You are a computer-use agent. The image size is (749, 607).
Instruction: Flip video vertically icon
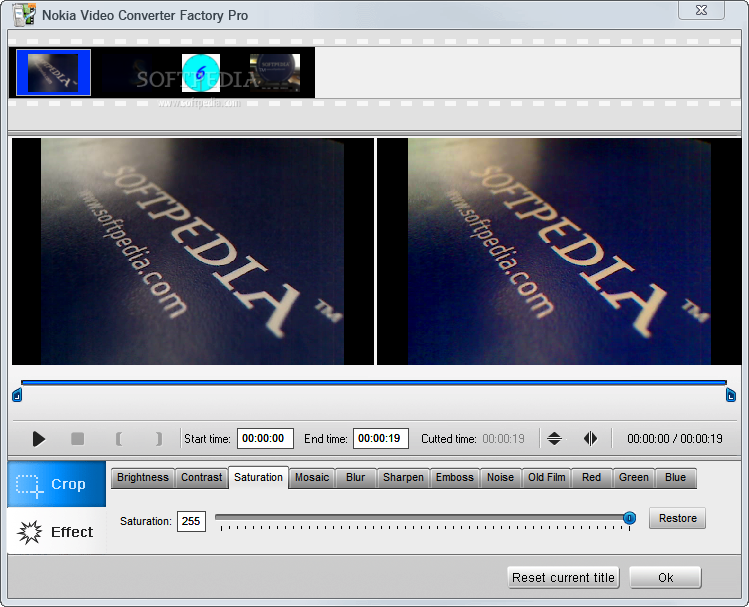click(x=554, y=438)
